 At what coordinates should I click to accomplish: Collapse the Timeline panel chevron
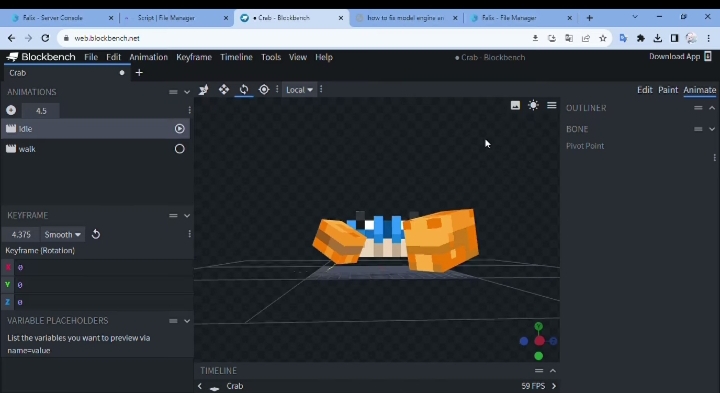click(x=553, y=371)
